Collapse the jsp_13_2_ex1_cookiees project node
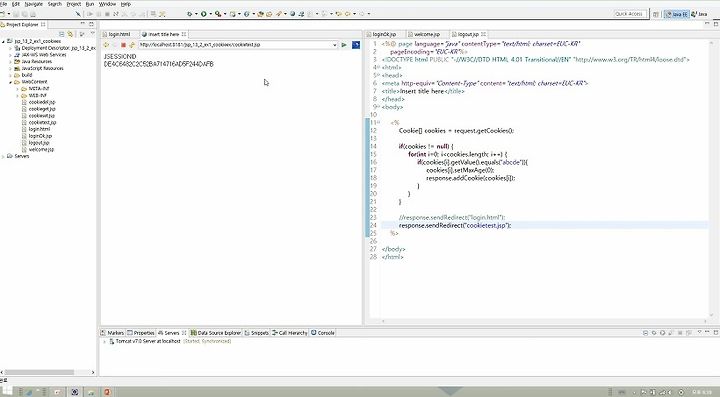This screenshot has height=397, width=720. 4,41
